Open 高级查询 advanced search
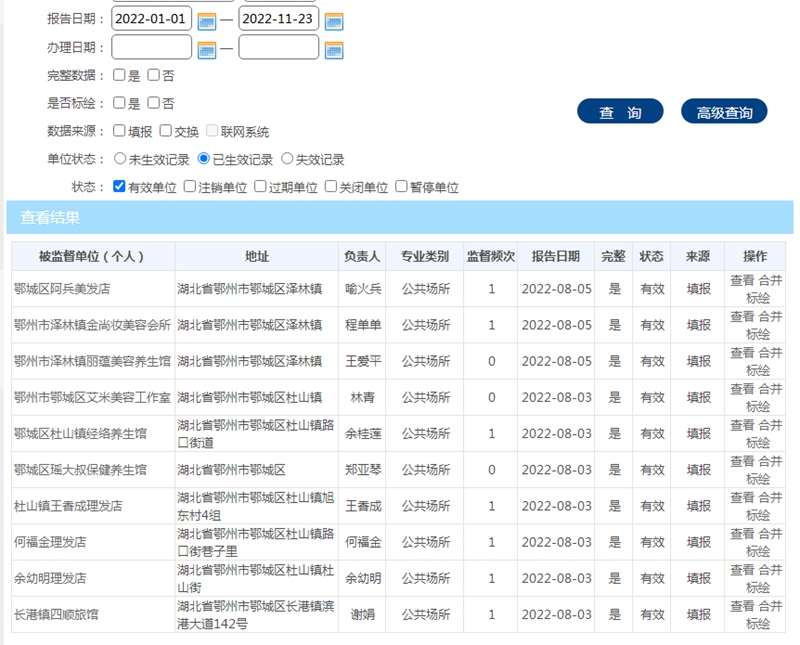800x645 pixels. coord(724,111)
